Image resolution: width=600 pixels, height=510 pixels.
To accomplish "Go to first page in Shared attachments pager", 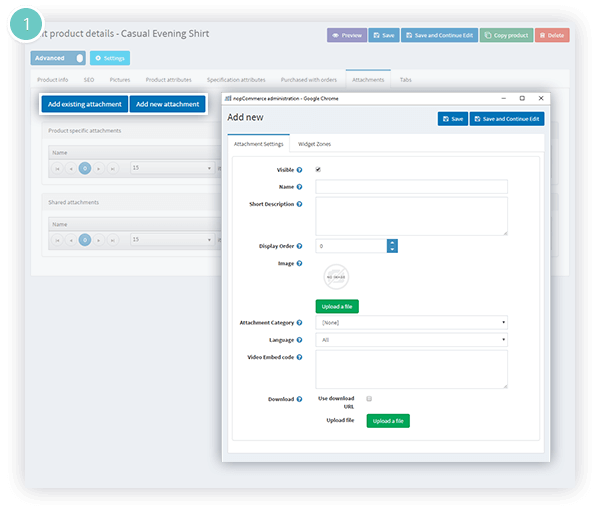I will (57, 240).
